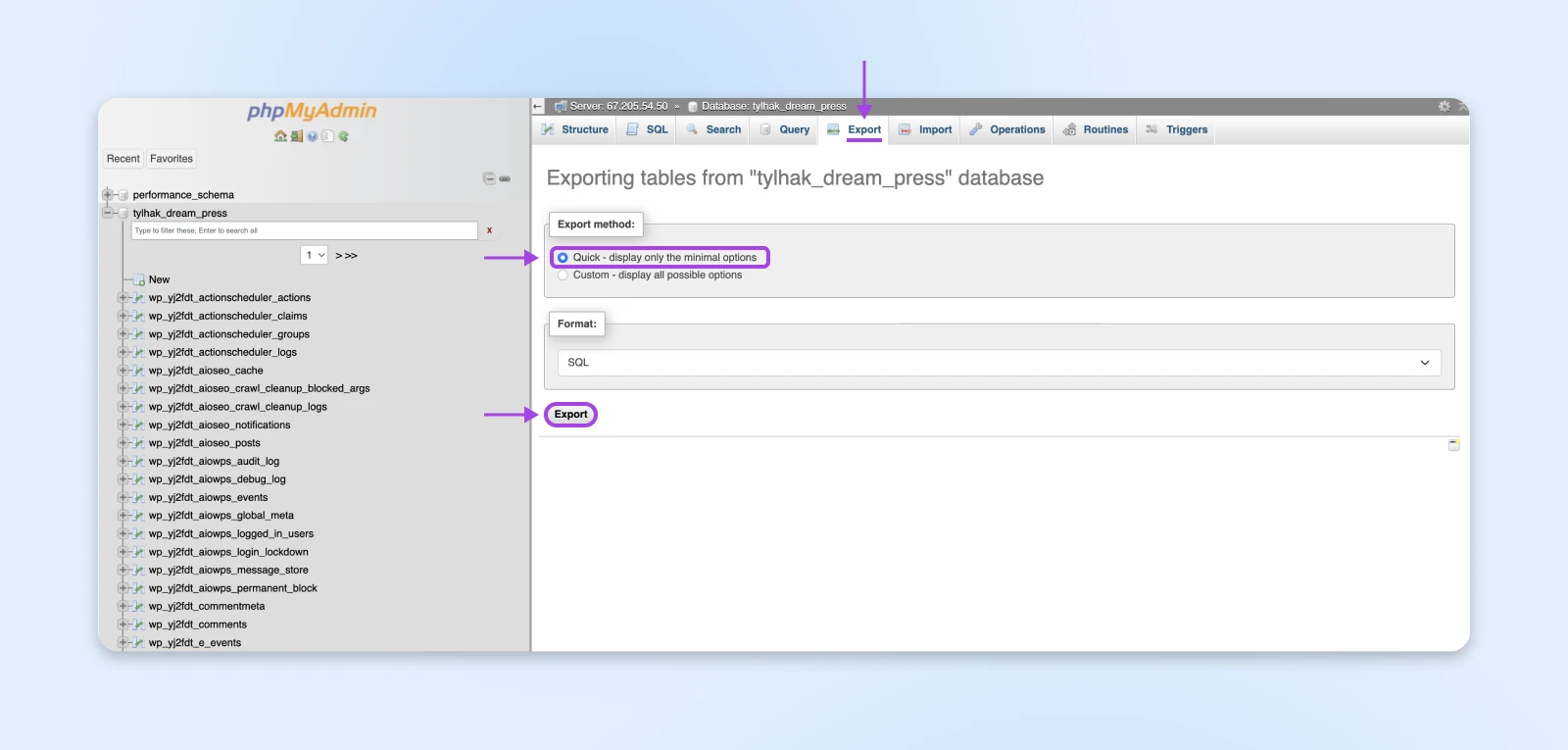1568x750 pixels.
Task: Select the Export tab
Action: [855, 129]
